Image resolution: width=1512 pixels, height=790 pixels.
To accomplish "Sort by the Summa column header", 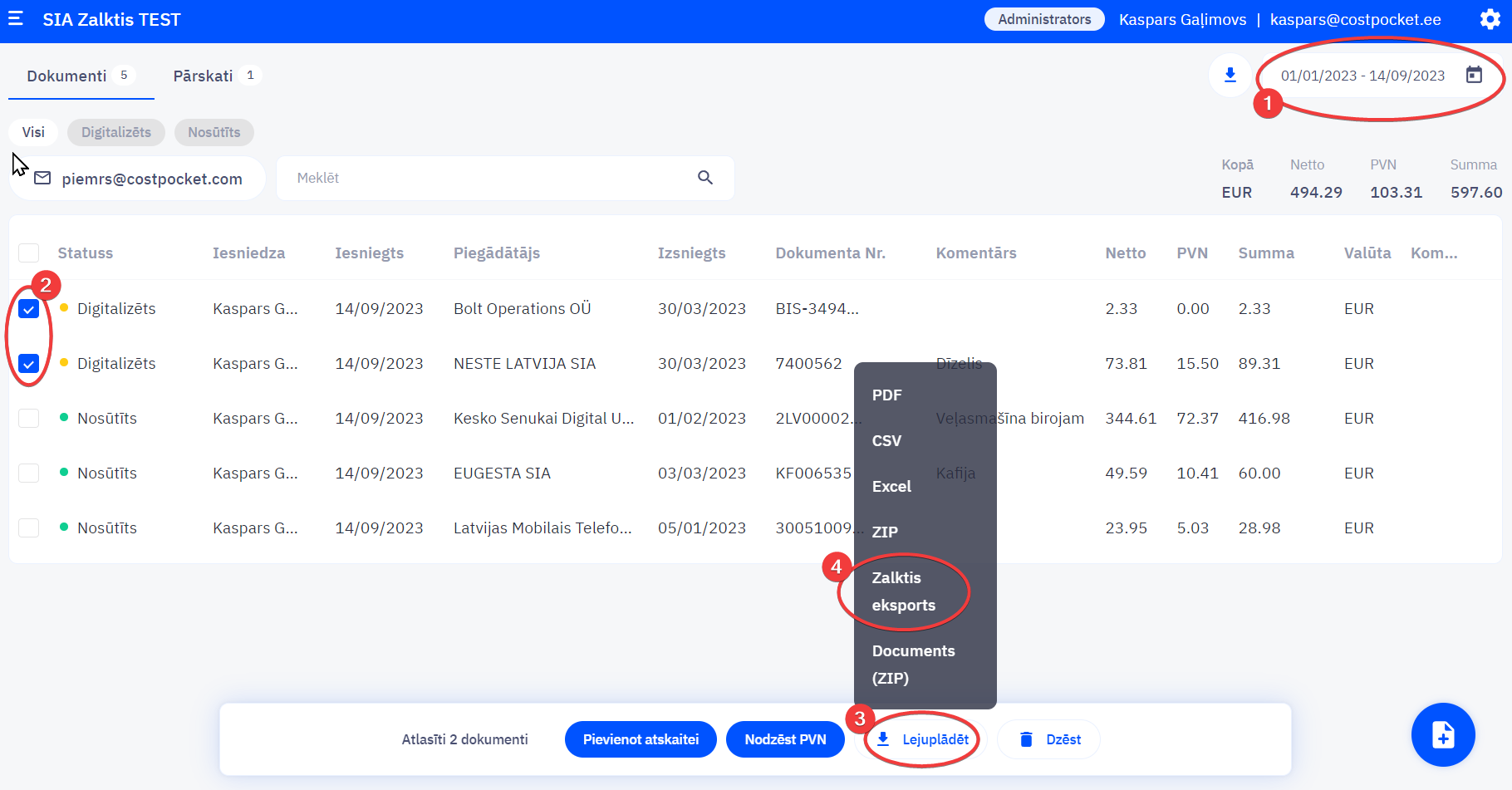I will pyautogui.click(x=1266, y=253).
